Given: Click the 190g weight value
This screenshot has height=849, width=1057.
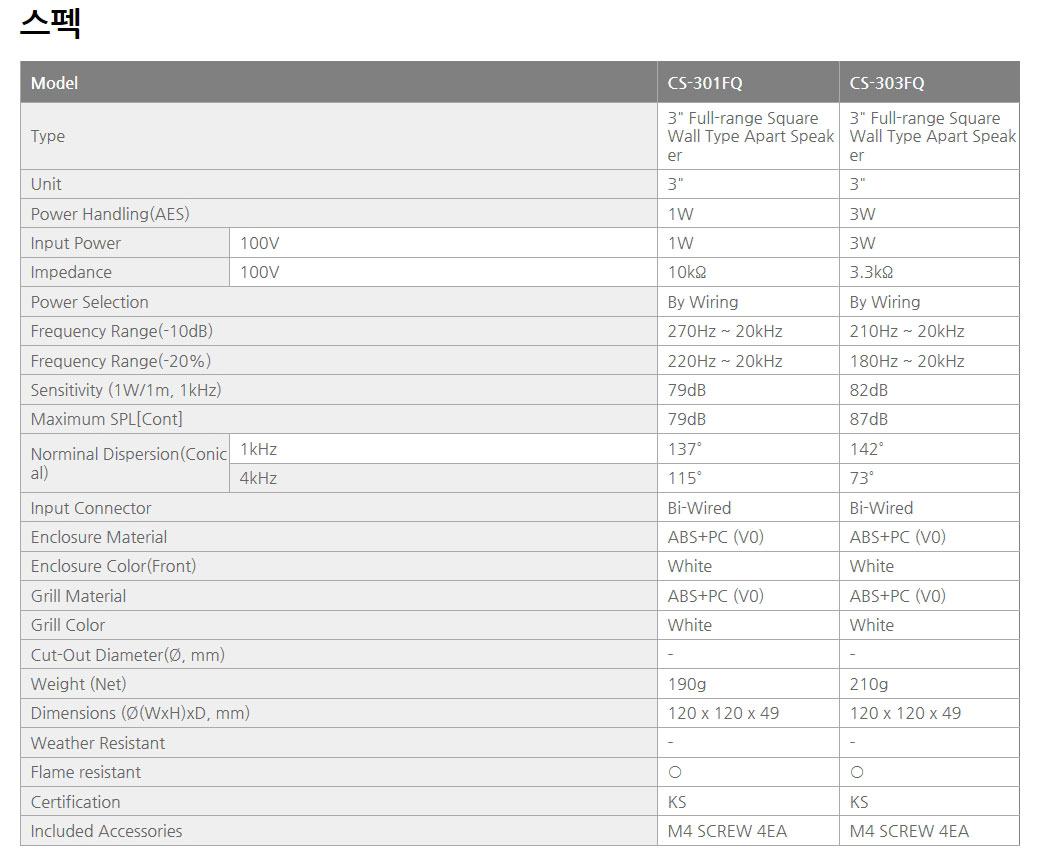Looking at the screenshot, I should (x=686, y=684).
